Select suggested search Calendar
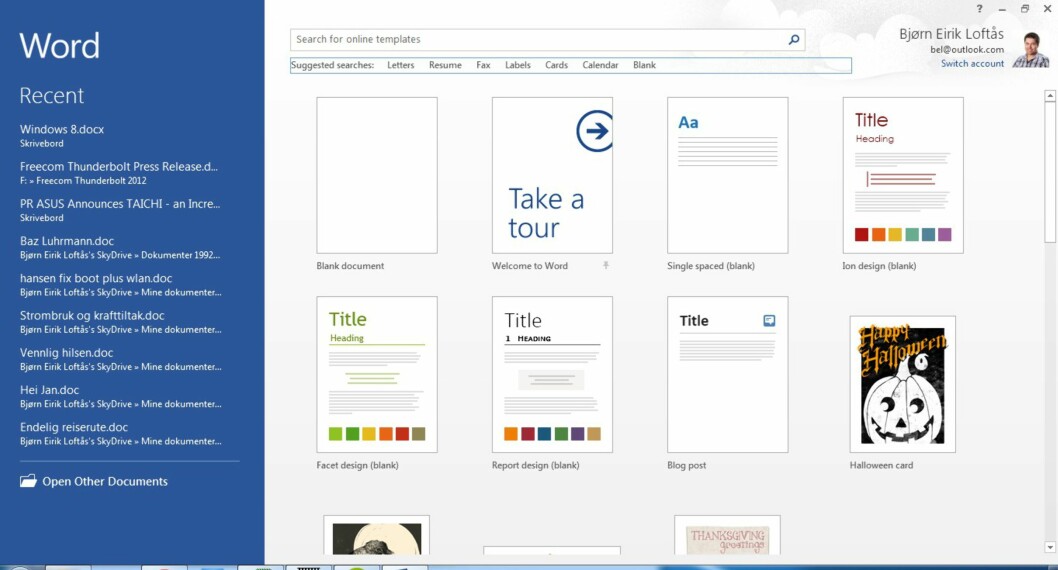This screenshot has width=1058, height=570. pyautogui.click(x=601, y=65)
